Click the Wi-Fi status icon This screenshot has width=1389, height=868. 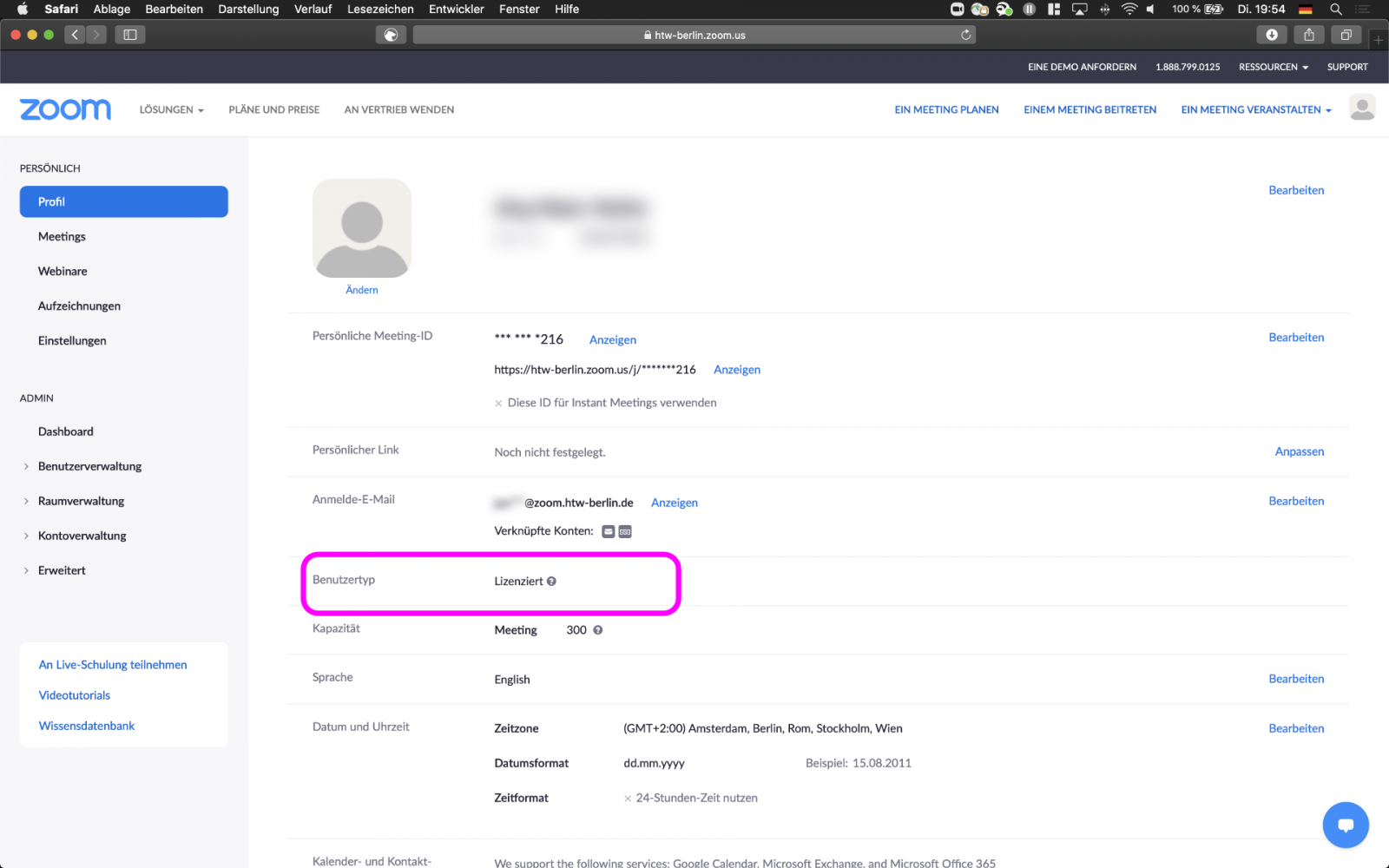point(1129,9)
